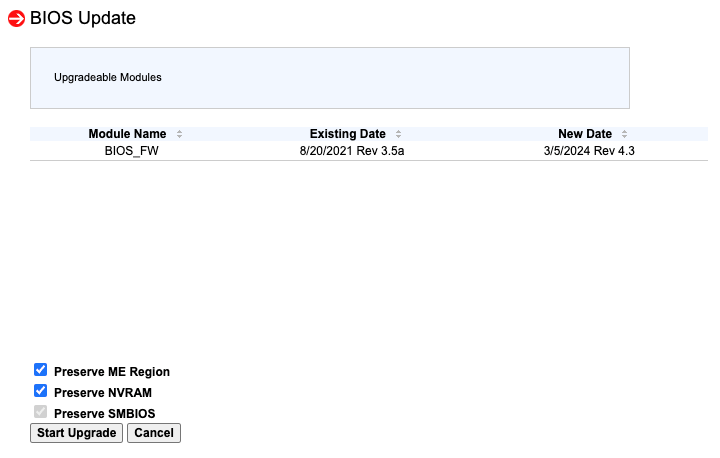The height and width of the screenshot is (458, 720).
Task: Click the sort arrows next to New Date
Action: click(x=624, y=134)
